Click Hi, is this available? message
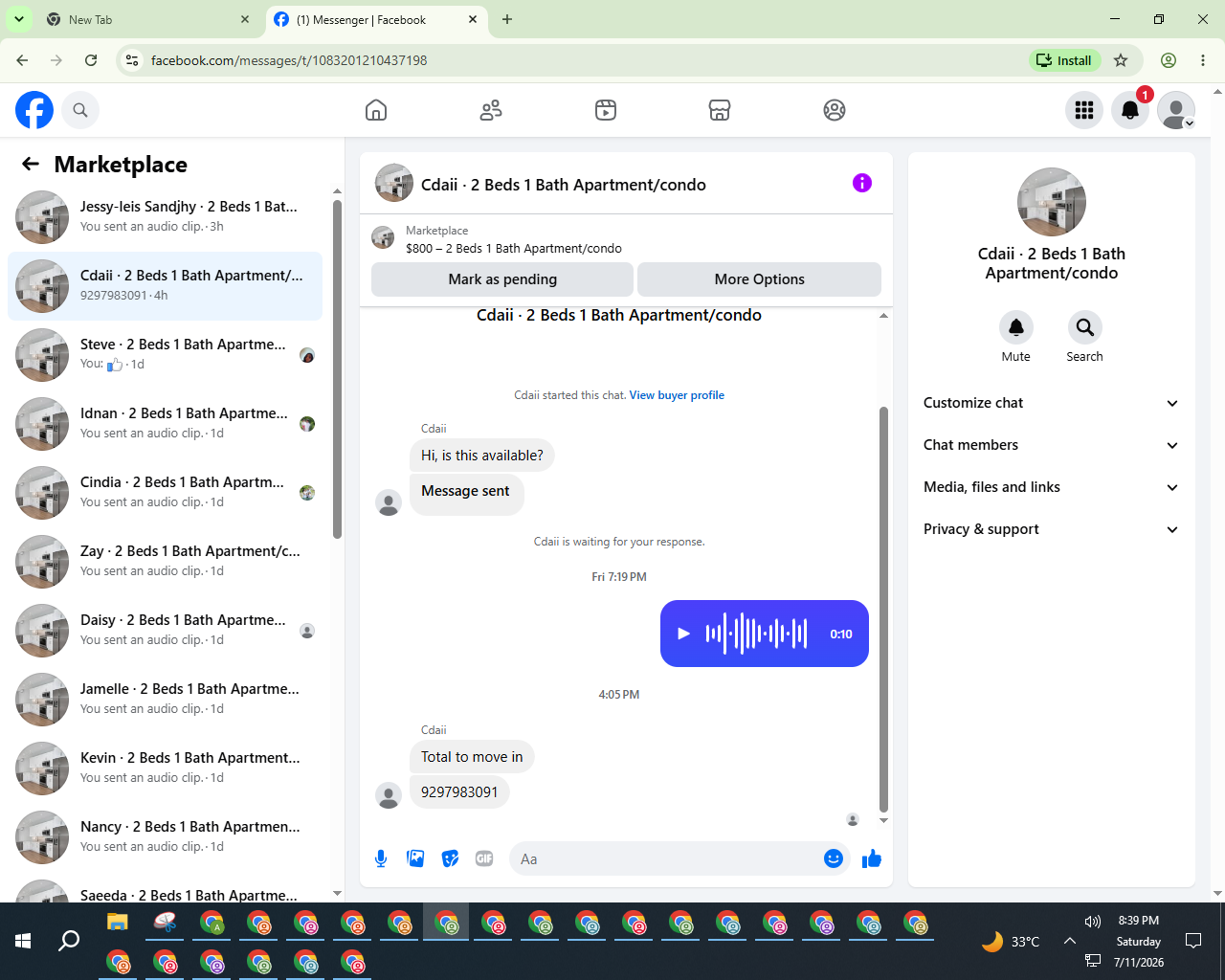 click(x=482, y=456)
